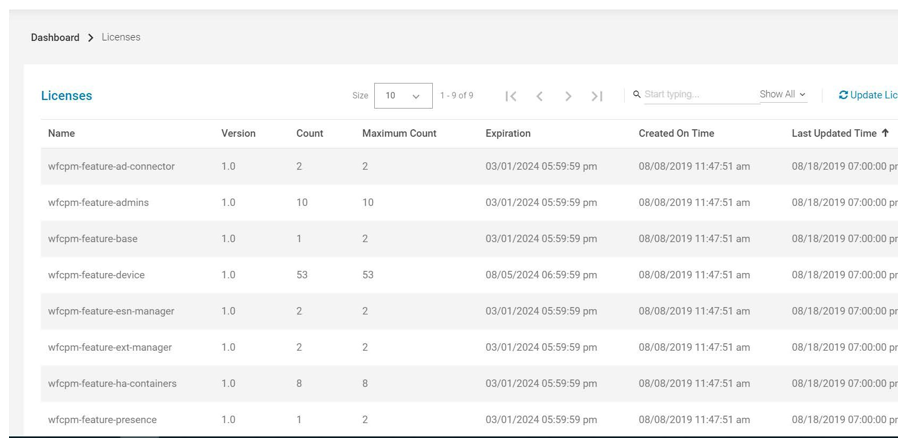
Task: Sort by the Version column header
Action: pos(238,133)
